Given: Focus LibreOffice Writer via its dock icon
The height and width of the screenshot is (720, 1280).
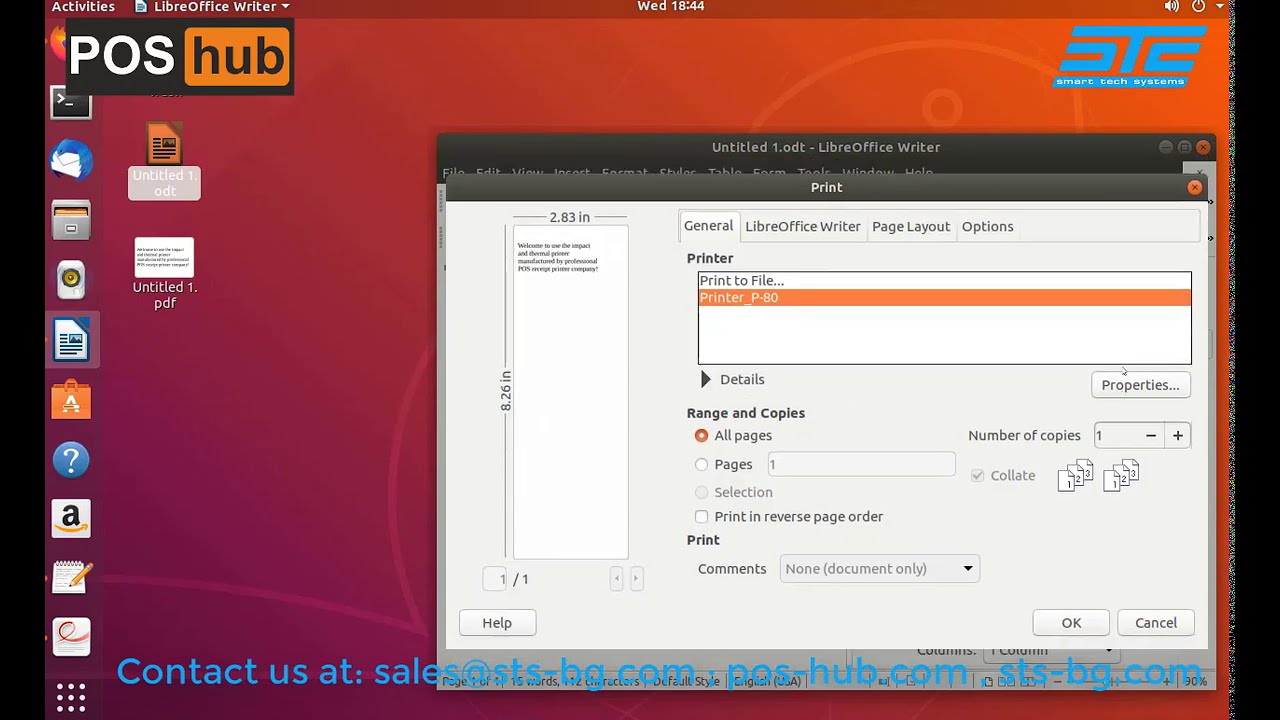Looking at the screenshot, I should [71, 340].
